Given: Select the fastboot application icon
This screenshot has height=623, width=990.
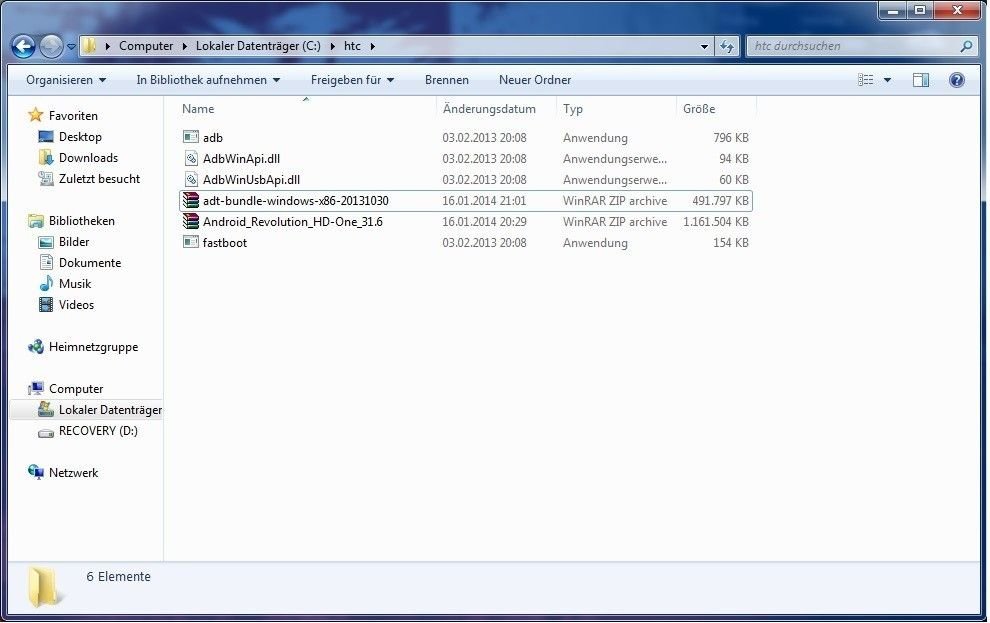Looking at the screenshot, I should (191, 242).
